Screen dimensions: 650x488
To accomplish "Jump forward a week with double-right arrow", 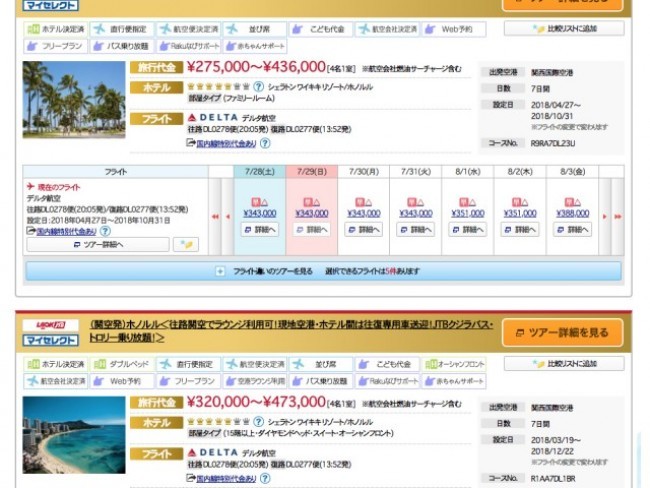I will [618, 216].
